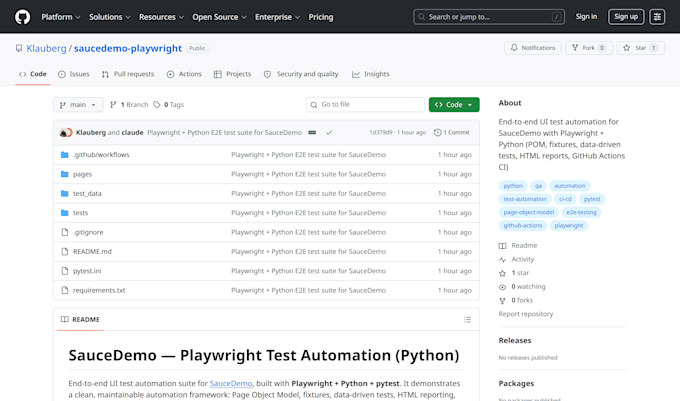The image size is (680, 401).
Task: Switch to the Issues tab
Action: coord(74,74)
